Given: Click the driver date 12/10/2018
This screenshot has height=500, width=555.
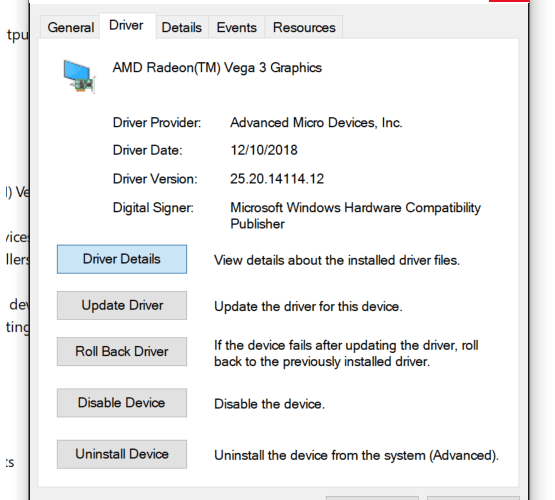Looking at the screenshot, I should tap(264, 150).
